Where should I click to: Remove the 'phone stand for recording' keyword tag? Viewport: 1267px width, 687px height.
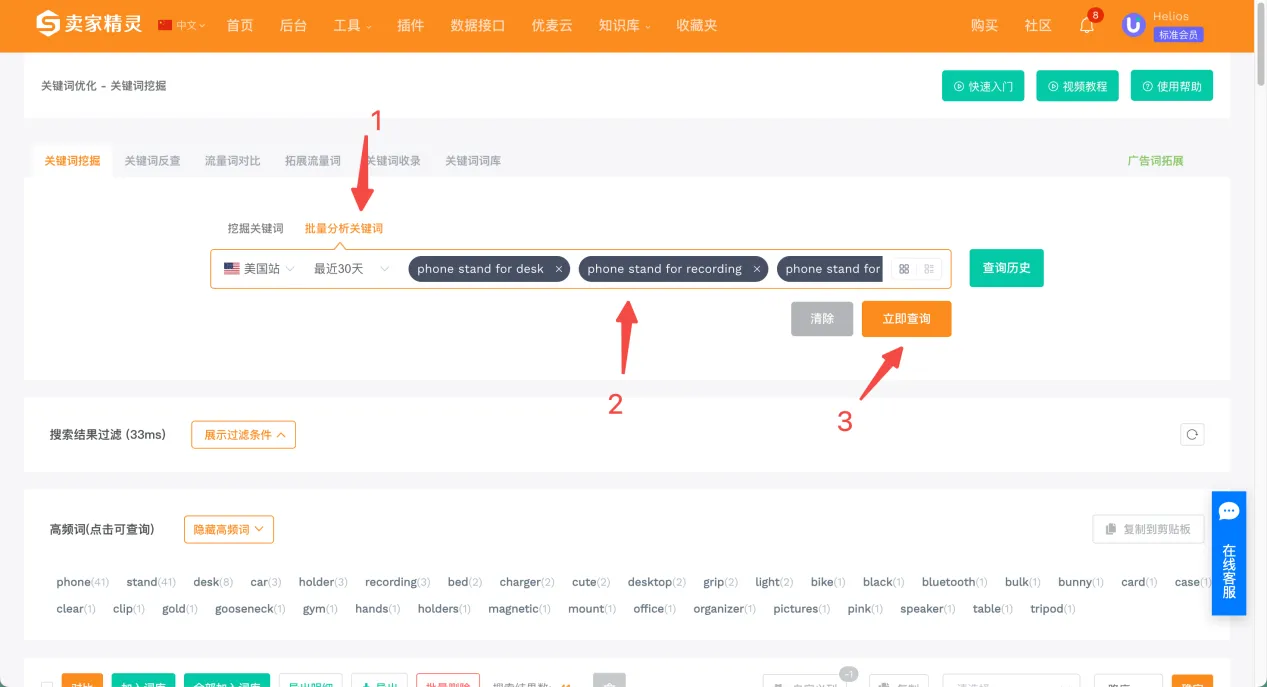pyautogui.click(x=757, y=269)
